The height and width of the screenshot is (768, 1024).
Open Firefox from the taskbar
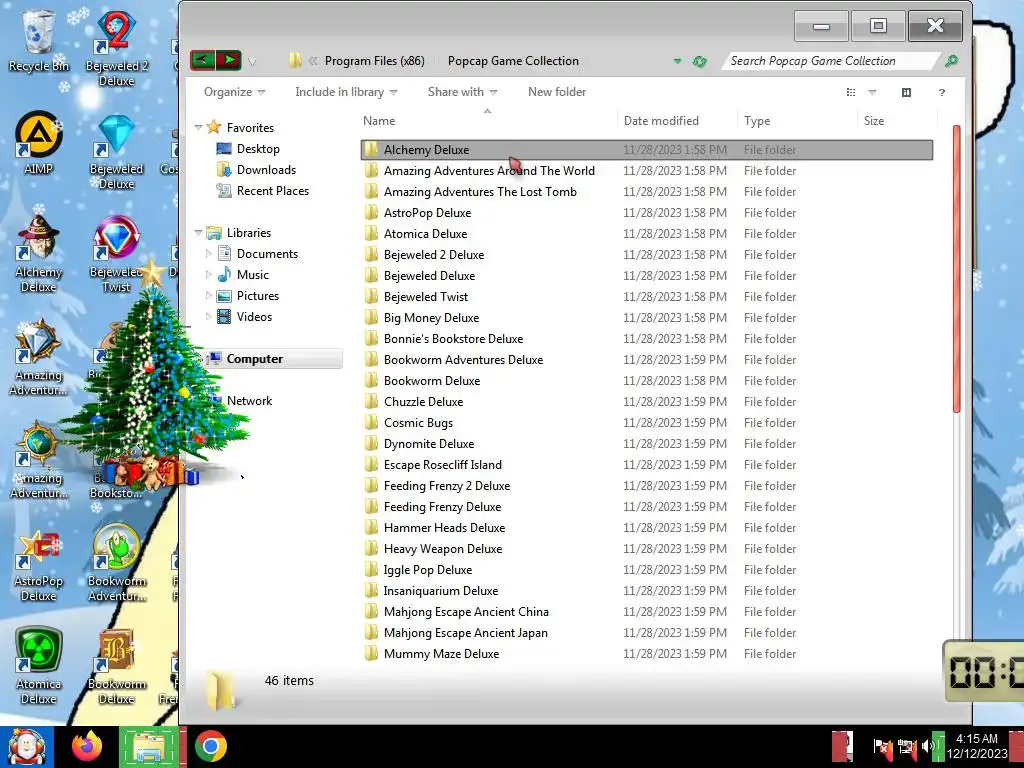[87, 746]
